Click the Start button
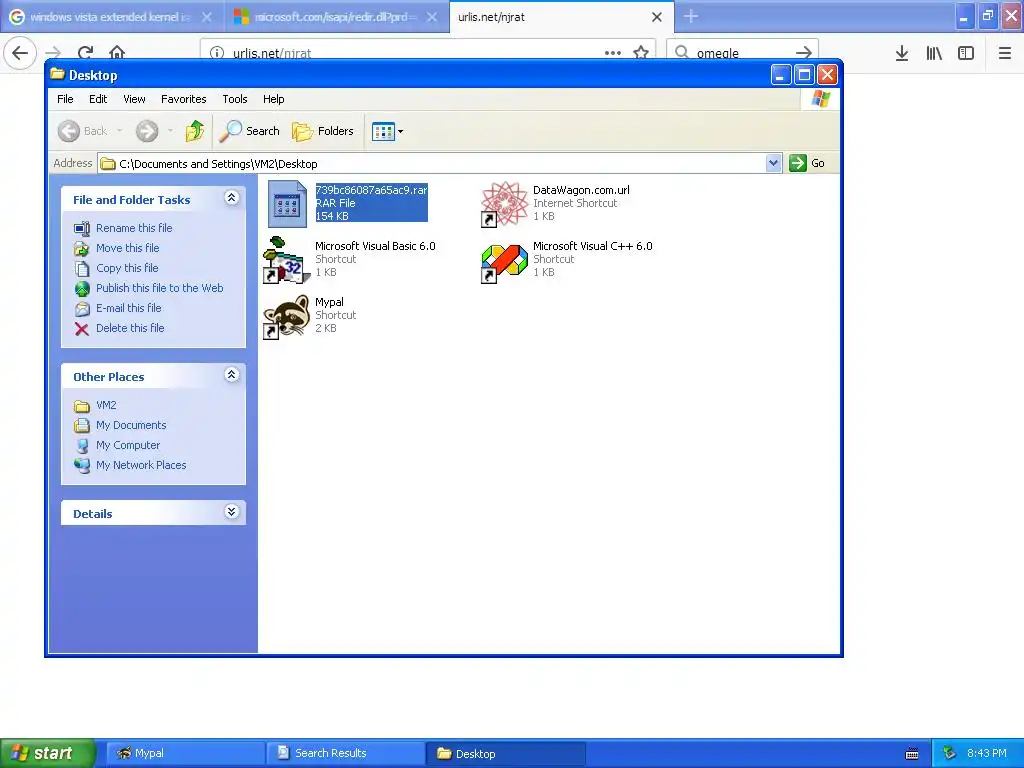Image resolution: width=1024 pixels, height=768 pixels. tap(47, 754)
